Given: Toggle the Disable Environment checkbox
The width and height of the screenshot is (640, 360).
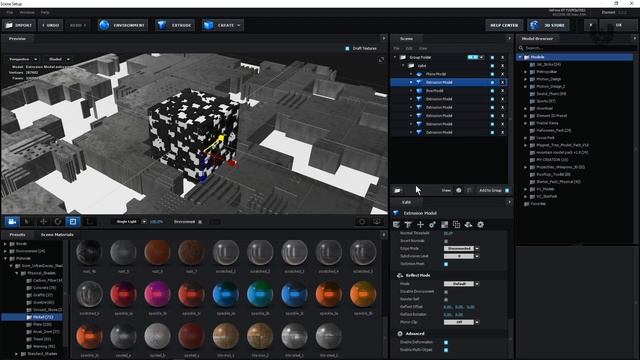Looking at the screenshot, I should coord(446,291).
